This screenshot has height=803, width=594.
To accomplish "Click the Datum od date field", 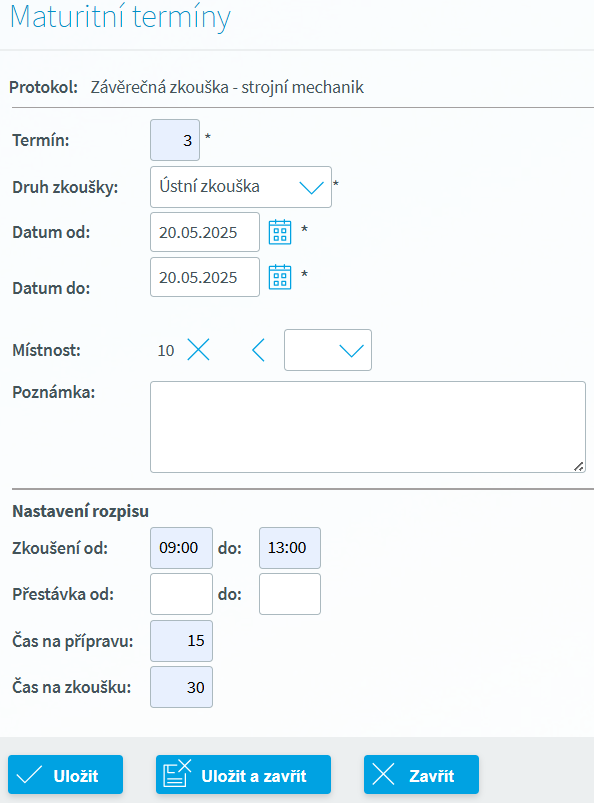I will click(x=205, y=232).
